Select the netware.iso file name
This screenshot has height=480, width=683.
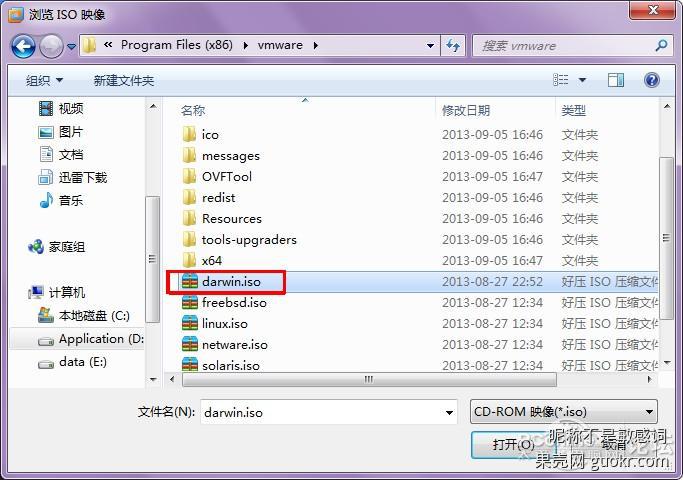click(x=235, y=344)
